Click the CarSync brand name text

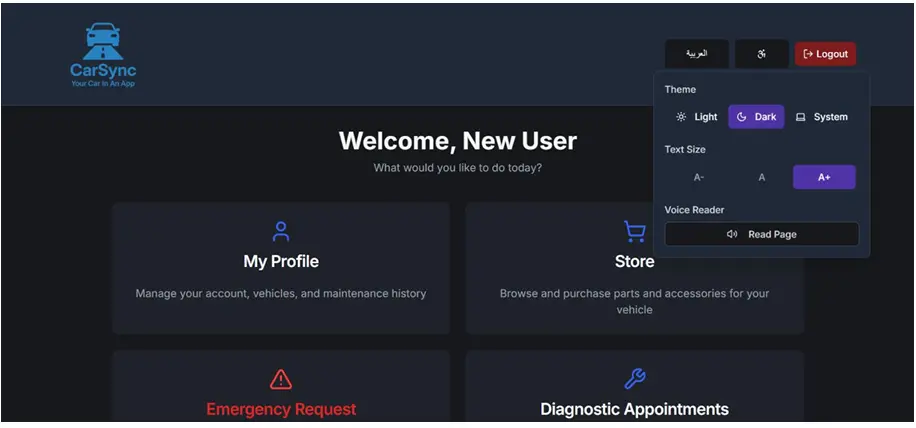click(x=103, y=71)
